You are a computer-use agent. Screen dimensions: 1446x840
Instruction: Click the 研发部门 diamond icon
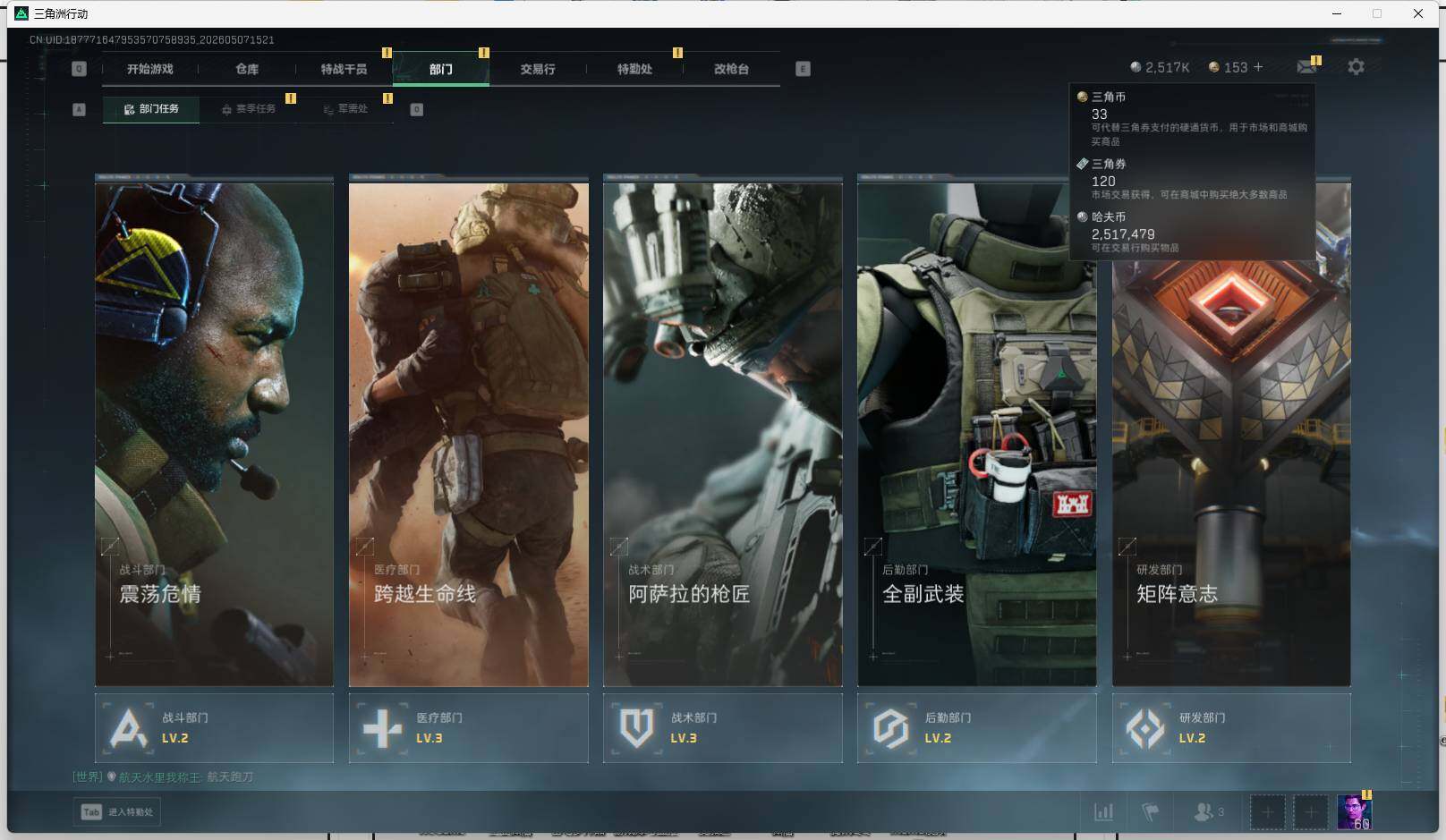click(x=1144, y=728)
